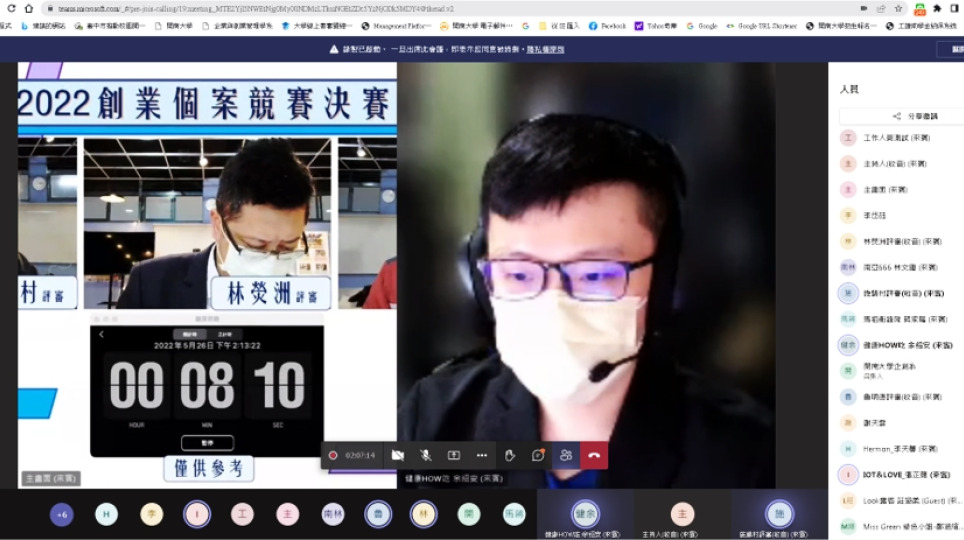
Task: Open the Yahoo bookmark in bookmarks bar
Action: tap(655, 26)
